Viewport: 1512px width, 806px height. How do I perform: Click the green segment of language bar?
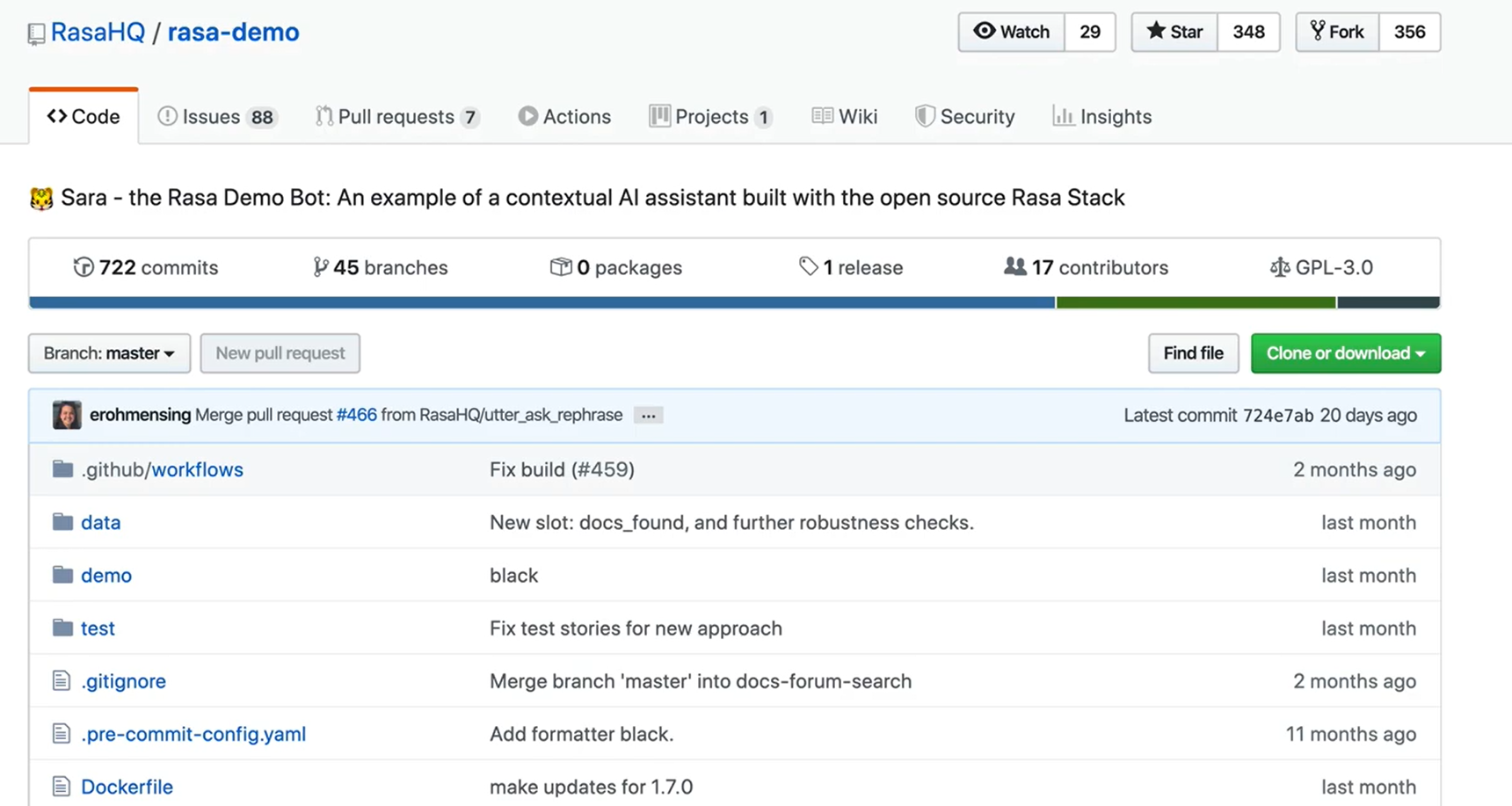pos(1196,302)
